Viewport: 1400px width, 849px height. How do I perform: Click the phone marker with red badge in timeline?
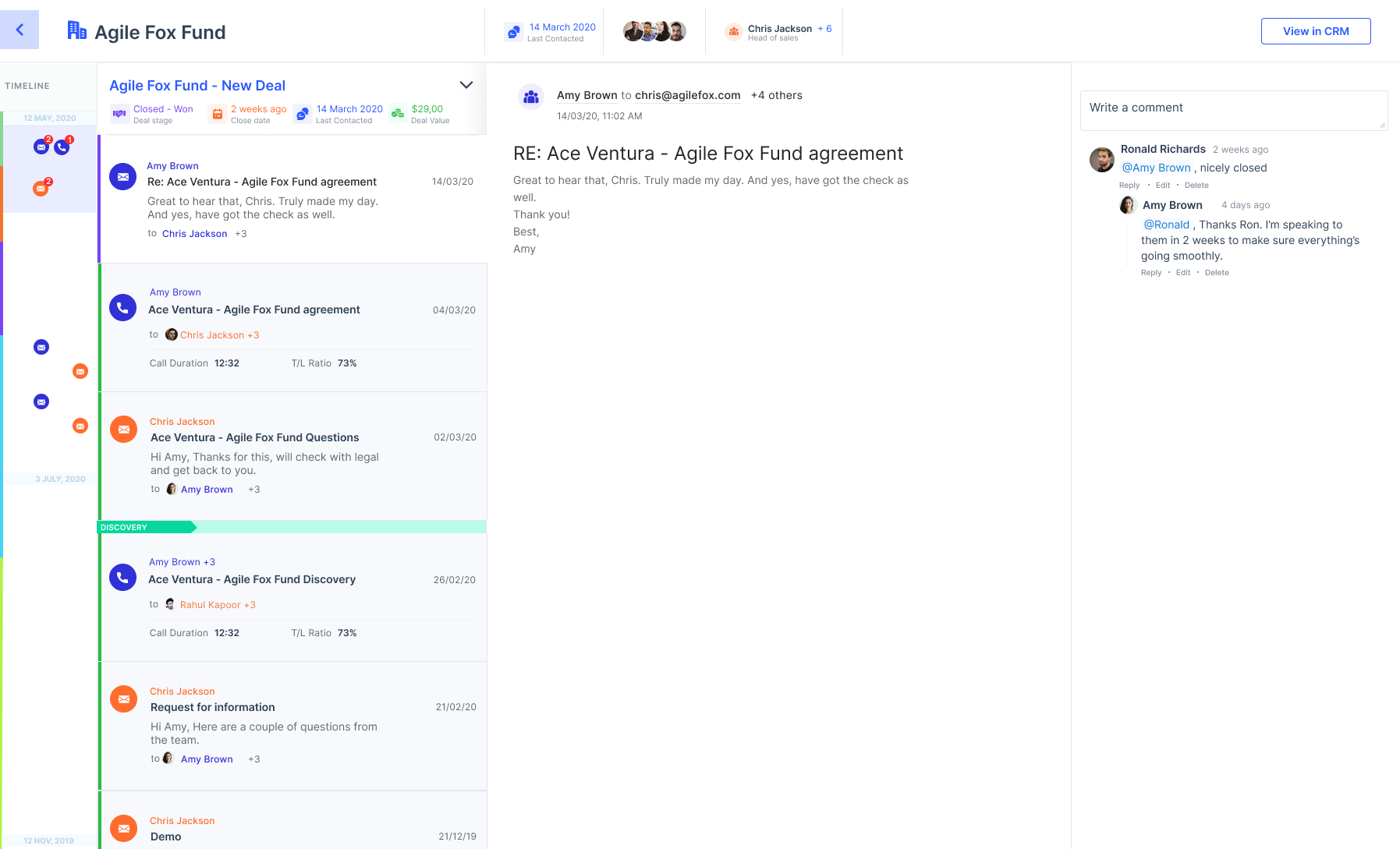point(62,147)
